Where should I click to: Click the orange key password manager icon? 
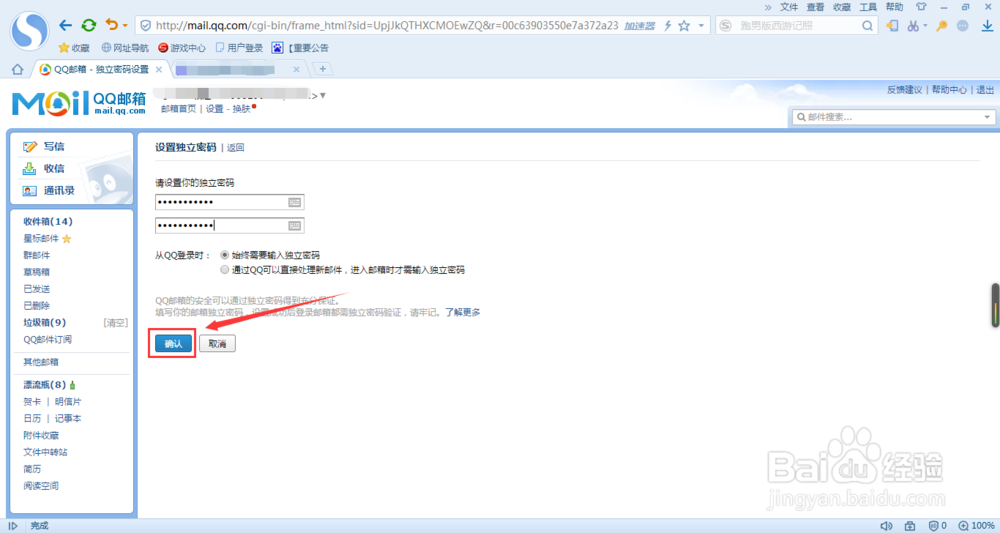941,26
